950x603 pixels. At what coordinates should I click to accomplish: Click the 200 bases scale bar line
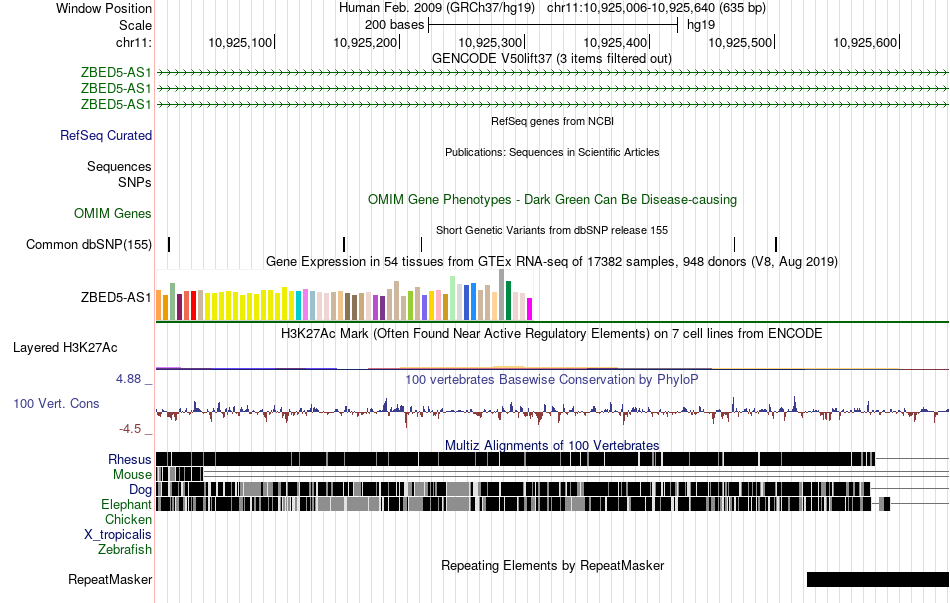pos(553,25)
